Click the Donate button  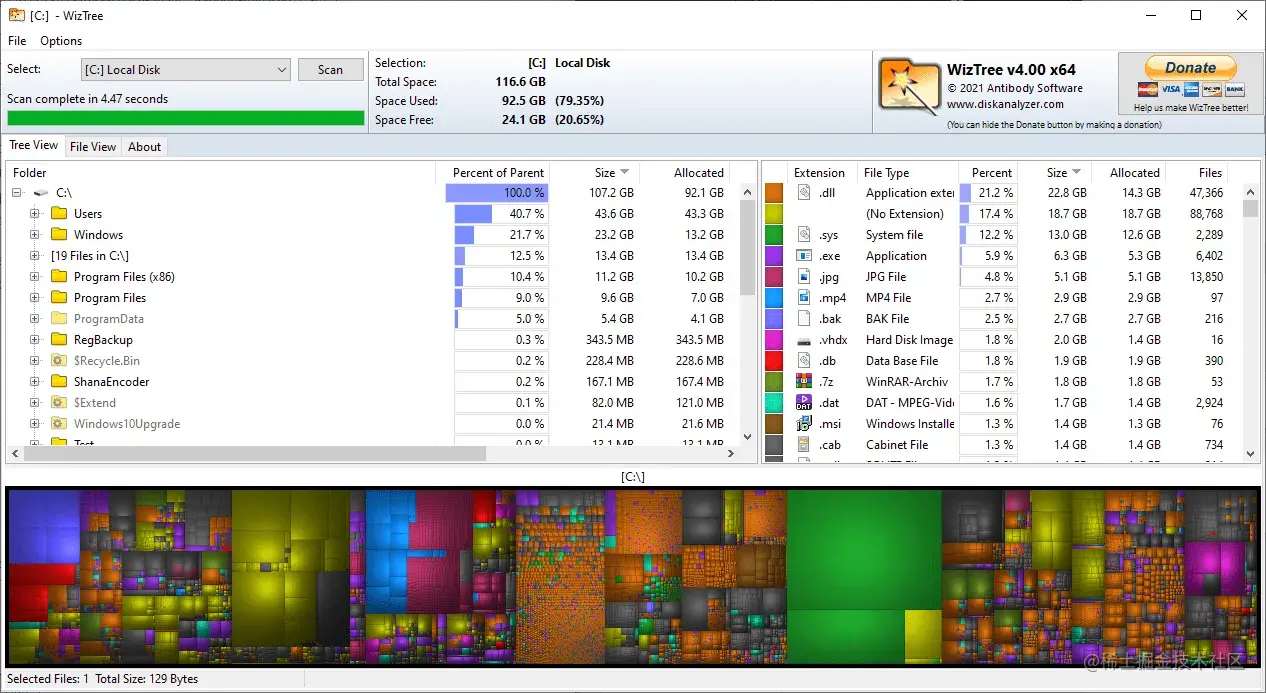coord(1189,66)
